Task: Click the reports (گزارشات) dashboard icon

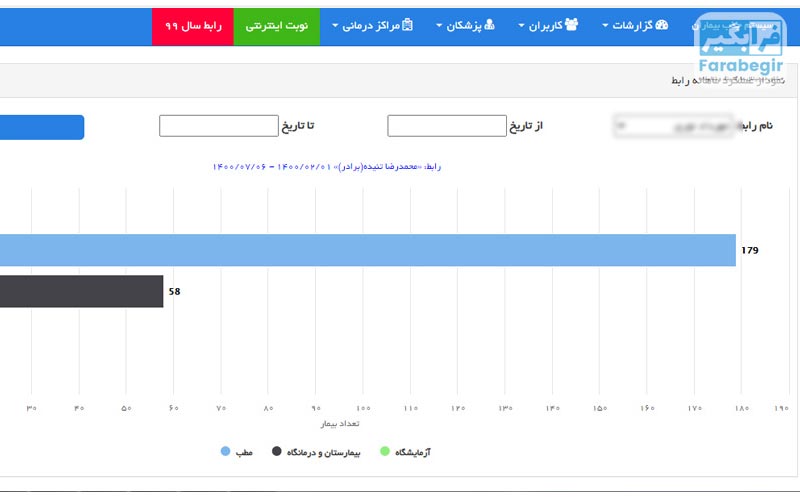Action: pyautogui.click(x=662, y=24)
